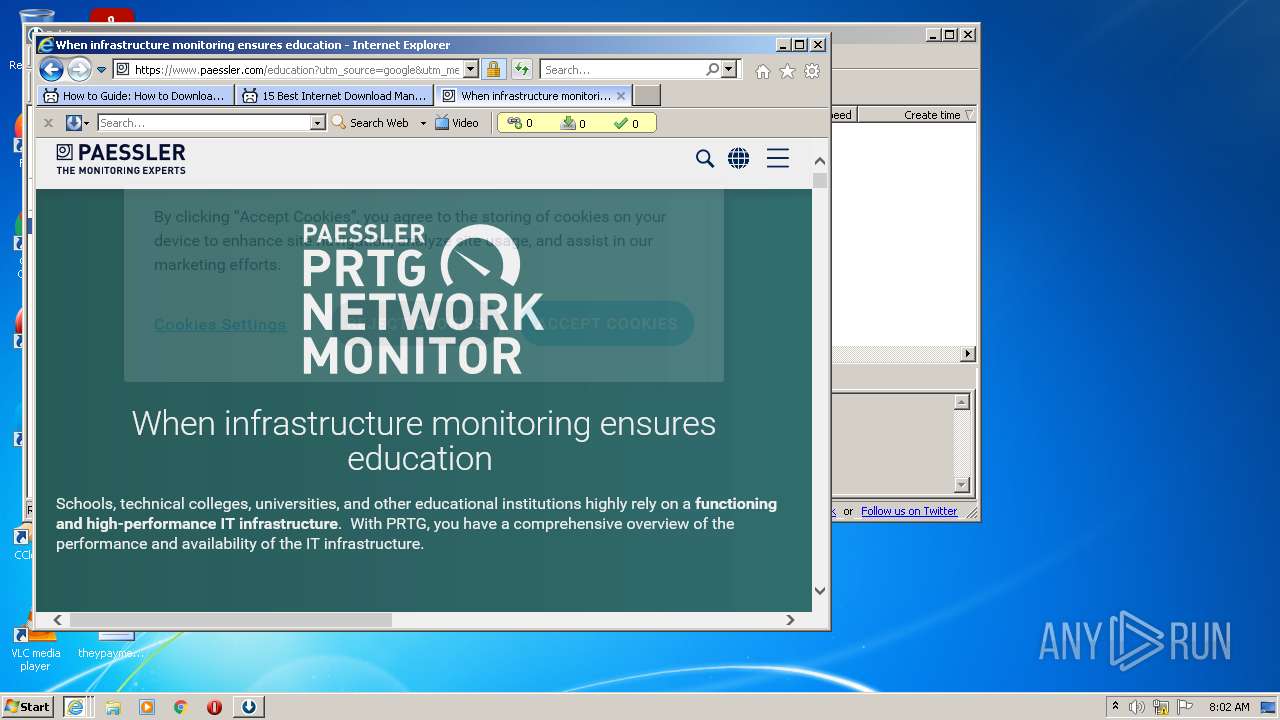Click the volume speaker tray icon
This screenshot has height=720, width=1280.
click(x=1136, y=707)
